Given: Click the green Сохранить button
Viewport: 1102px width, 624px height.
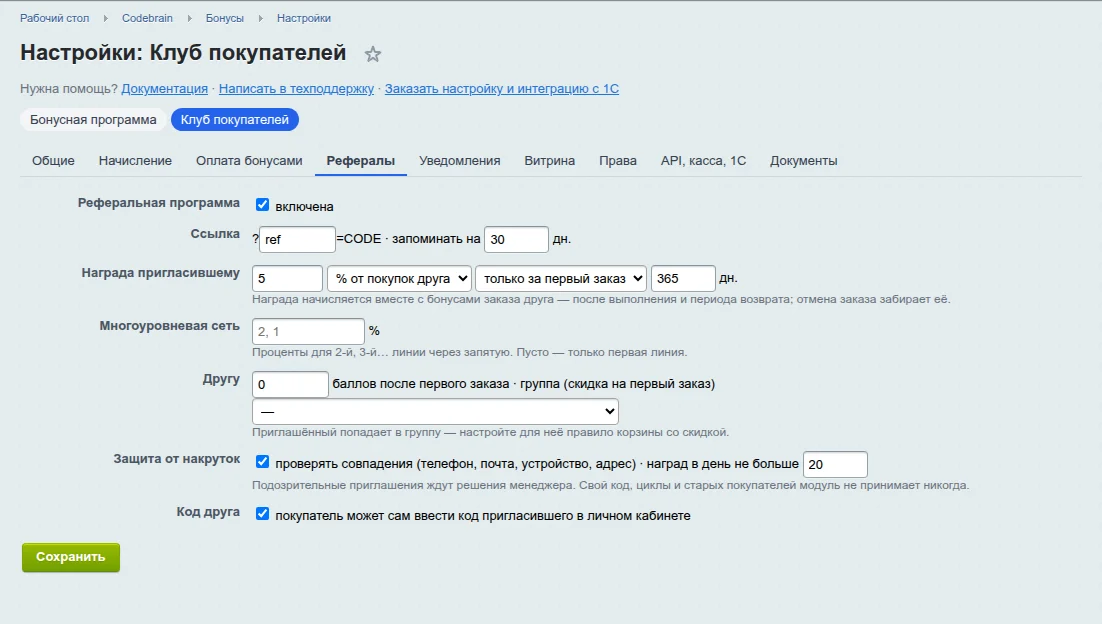Looking at the screenshot, I should pos(71,557).
